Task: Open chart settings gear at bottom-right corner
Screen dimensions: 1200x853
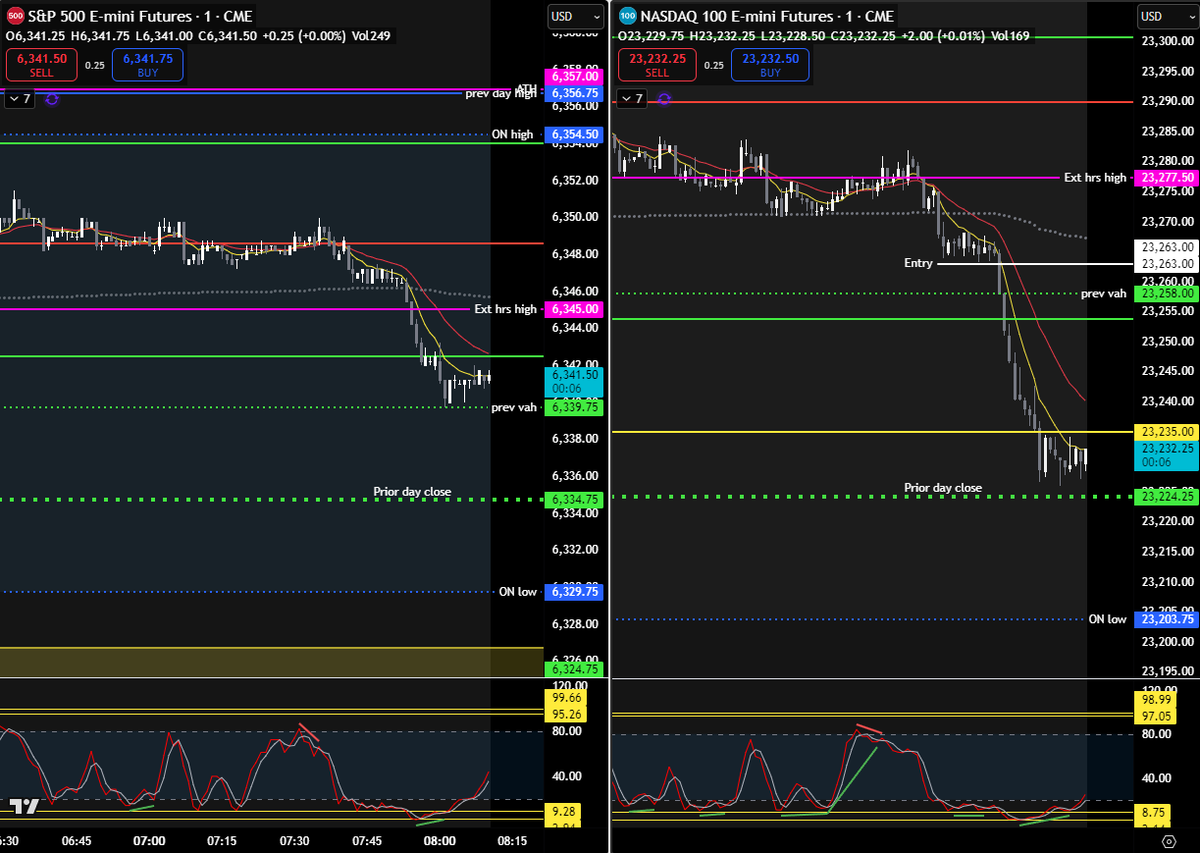Action: (1168, 843)
